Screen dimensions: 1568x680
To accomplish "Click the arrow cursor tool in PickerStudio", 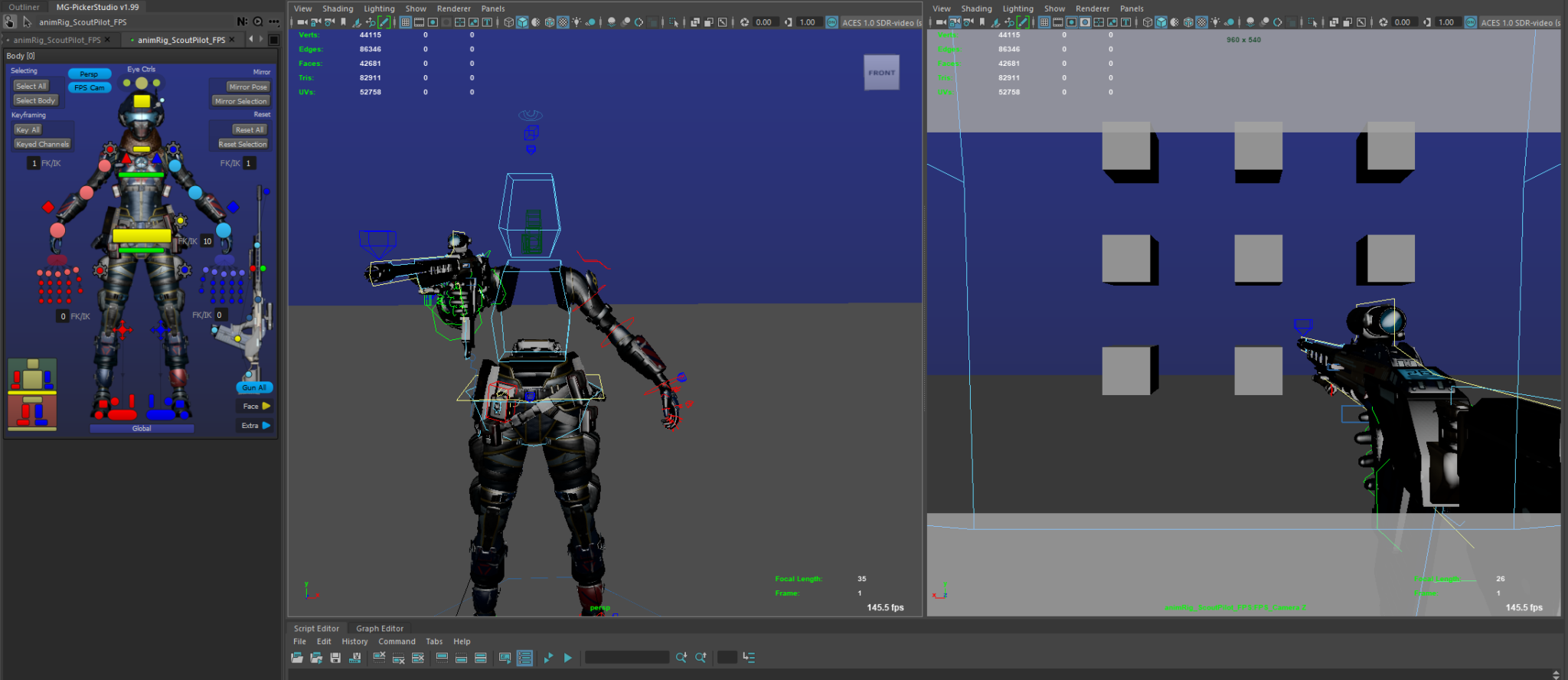I will (x=28, y=22).
